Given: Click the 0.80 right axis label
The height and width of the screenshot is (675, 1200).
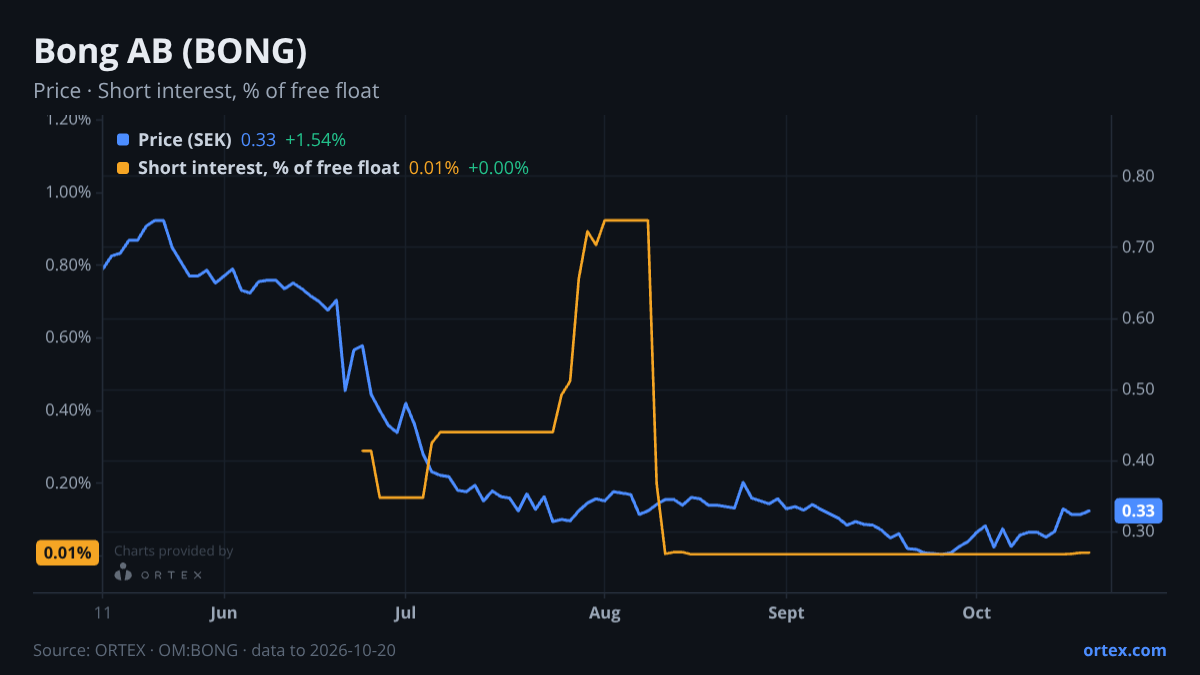Looking at the screenshot, I should (x=1138, y=176).
